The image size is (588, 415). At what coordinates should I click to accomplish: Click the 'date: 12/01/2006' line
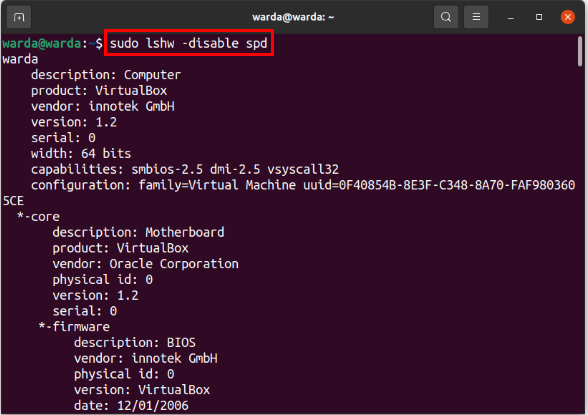[131, 406]
